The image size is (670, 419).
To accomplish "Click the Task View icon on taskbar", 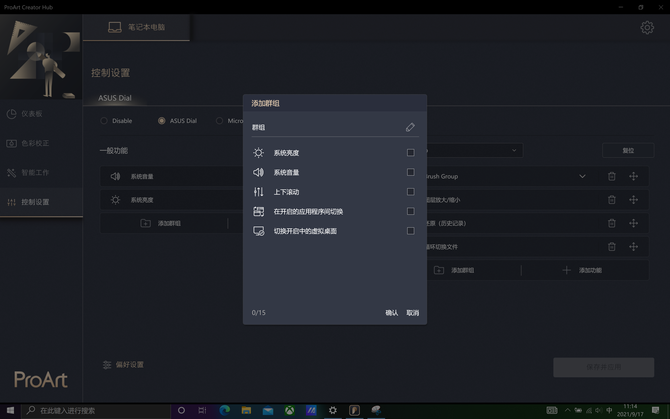I will 202,410.
